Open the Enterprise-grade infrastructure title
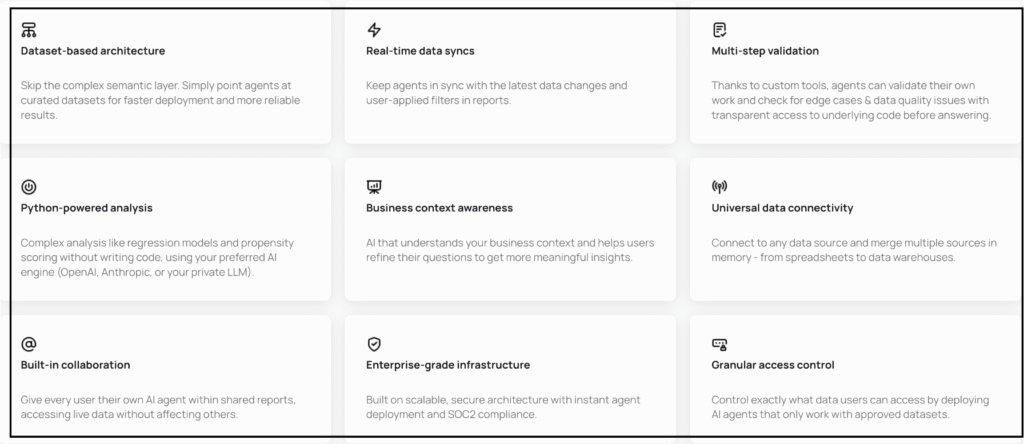 pyautogui.click(x=448, y=365)
